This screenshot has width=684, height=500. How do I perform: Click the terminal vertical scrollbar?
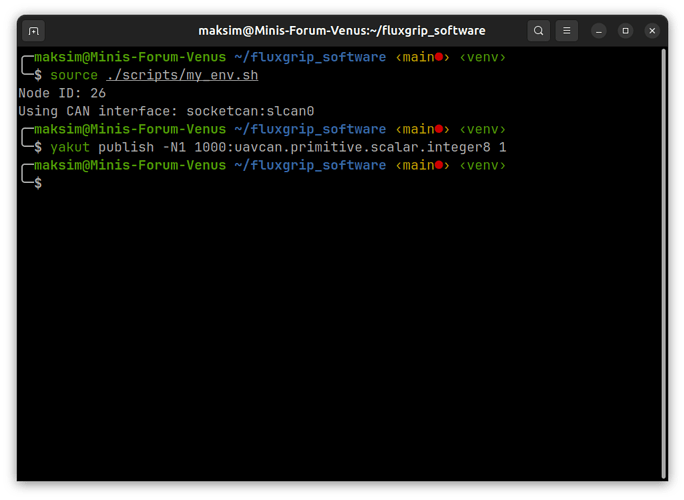pyautogui.click(x=663, y=264)
